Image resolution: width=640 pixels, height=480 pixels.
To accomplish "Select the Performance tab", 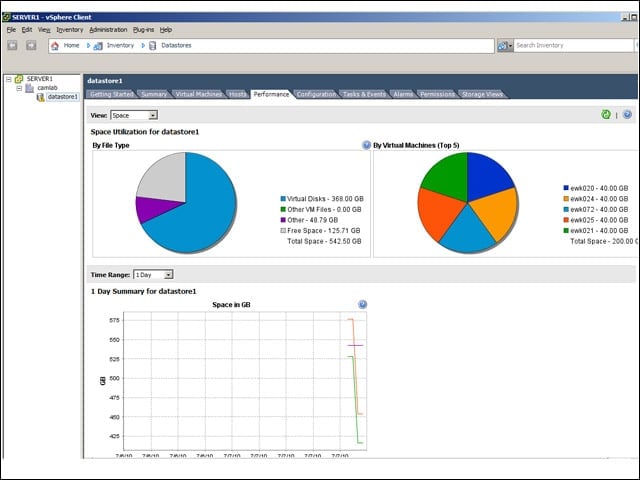I will click(x=271, y=94).
